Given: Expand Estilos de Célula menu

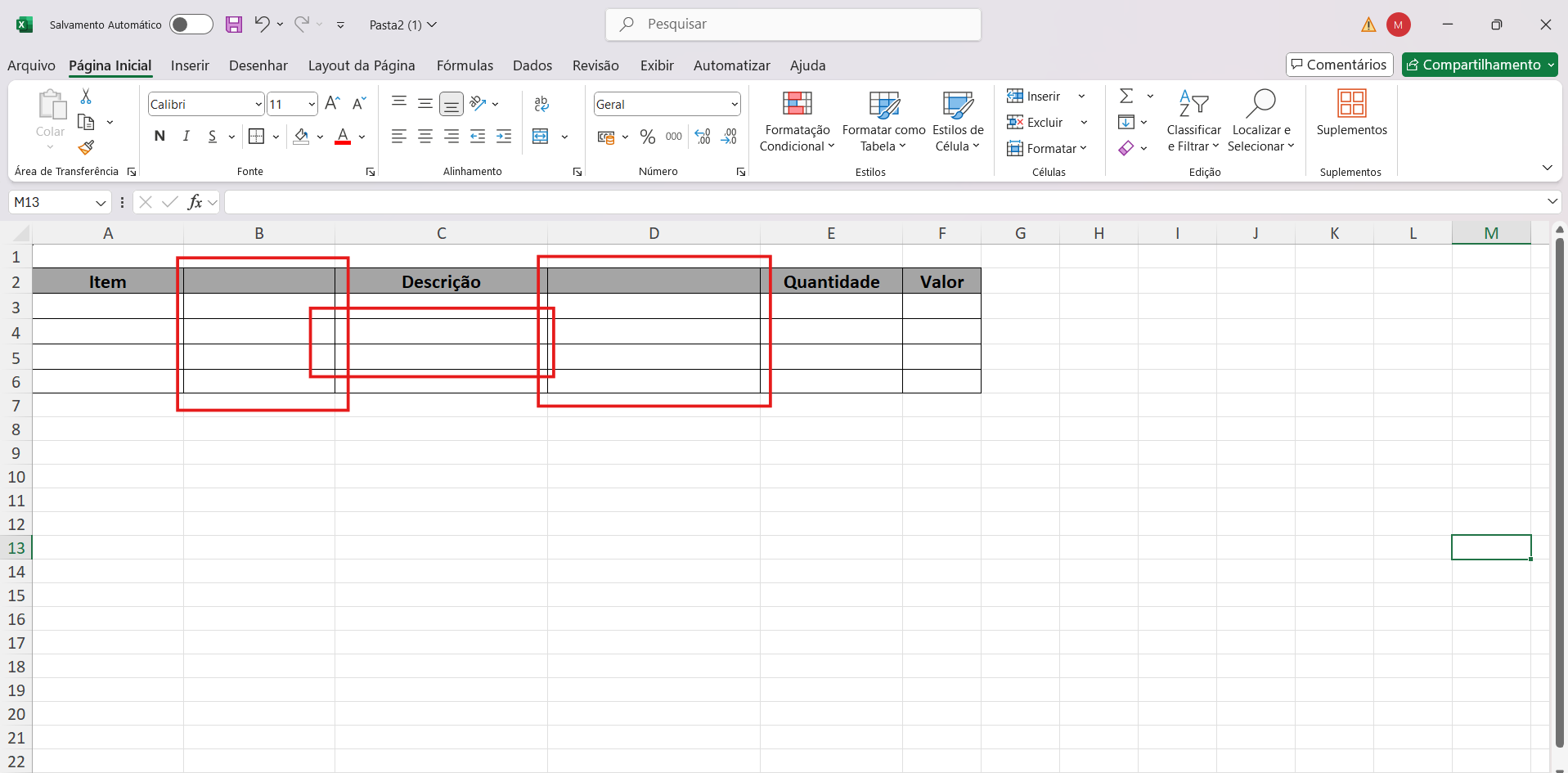Looking at the screenshot, I should 958,121.
